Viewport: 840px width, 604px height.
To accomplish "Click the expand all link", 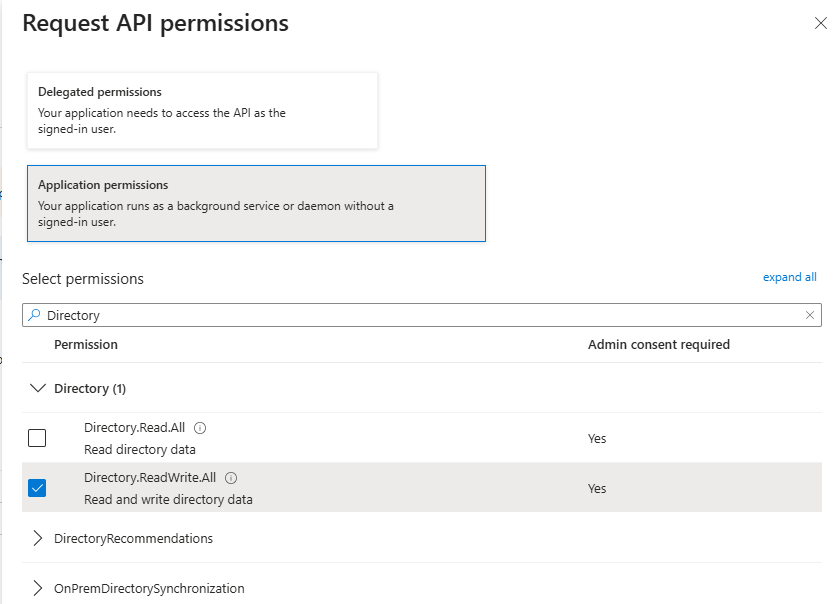I will click(789, 277).
